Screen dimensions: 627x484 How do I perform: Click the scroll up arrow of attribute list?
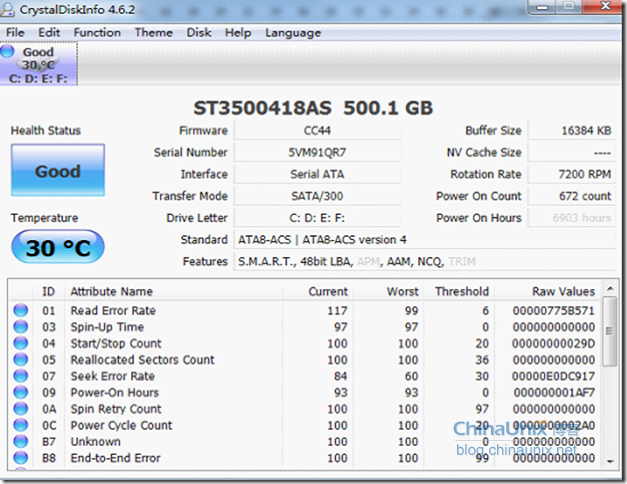click(x=610, y=288)
